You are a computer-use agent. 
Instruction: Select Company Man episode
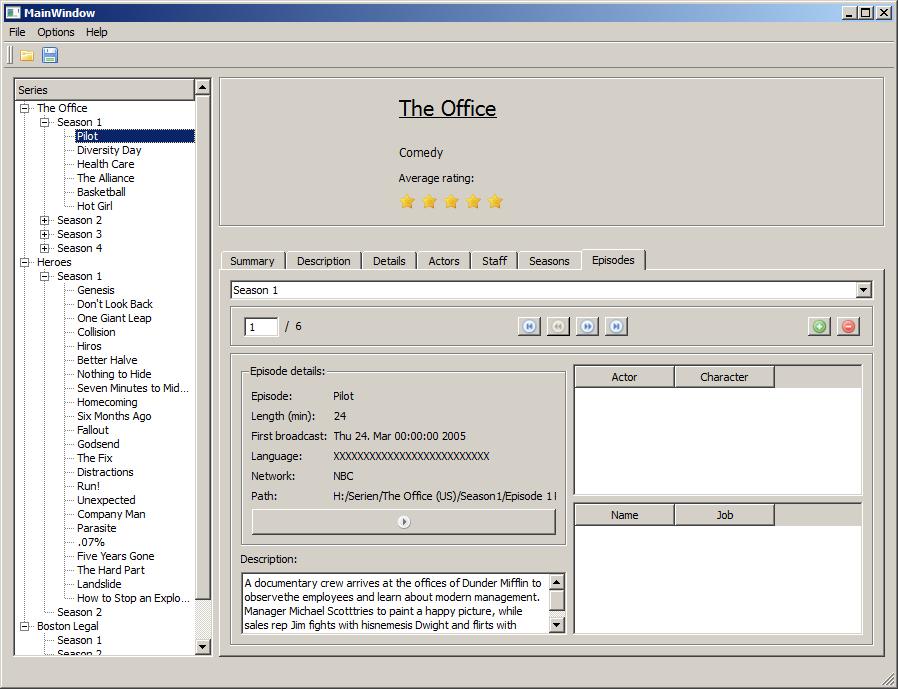(112, 514)
